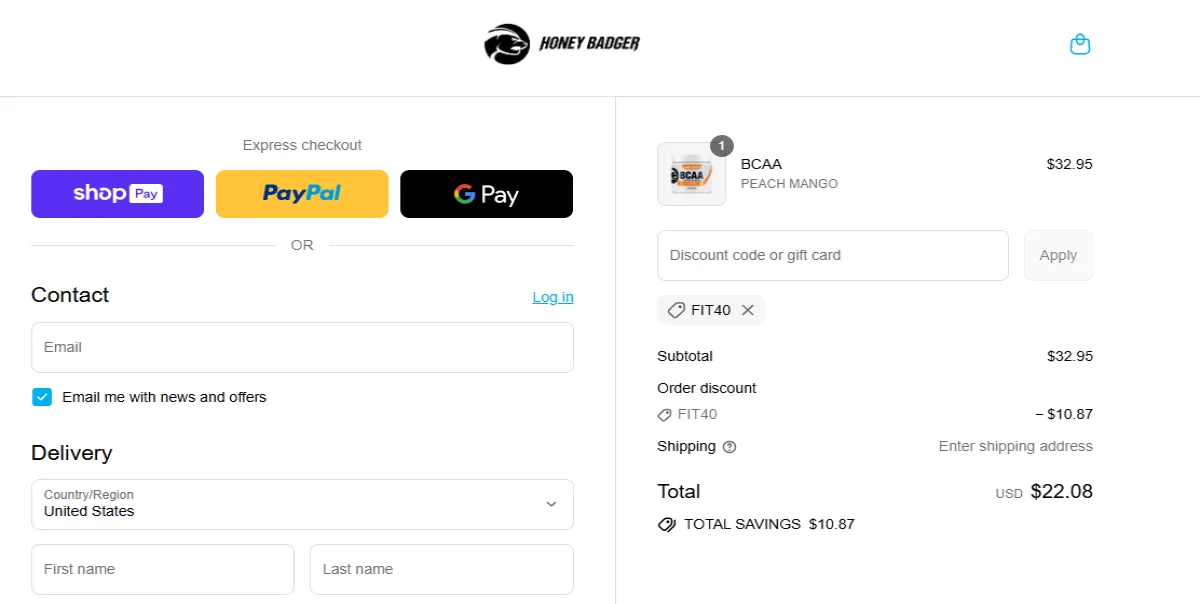1200x604 pixels.
Task: Click the Country/Region chevron arrow
Action: [551, 504]
